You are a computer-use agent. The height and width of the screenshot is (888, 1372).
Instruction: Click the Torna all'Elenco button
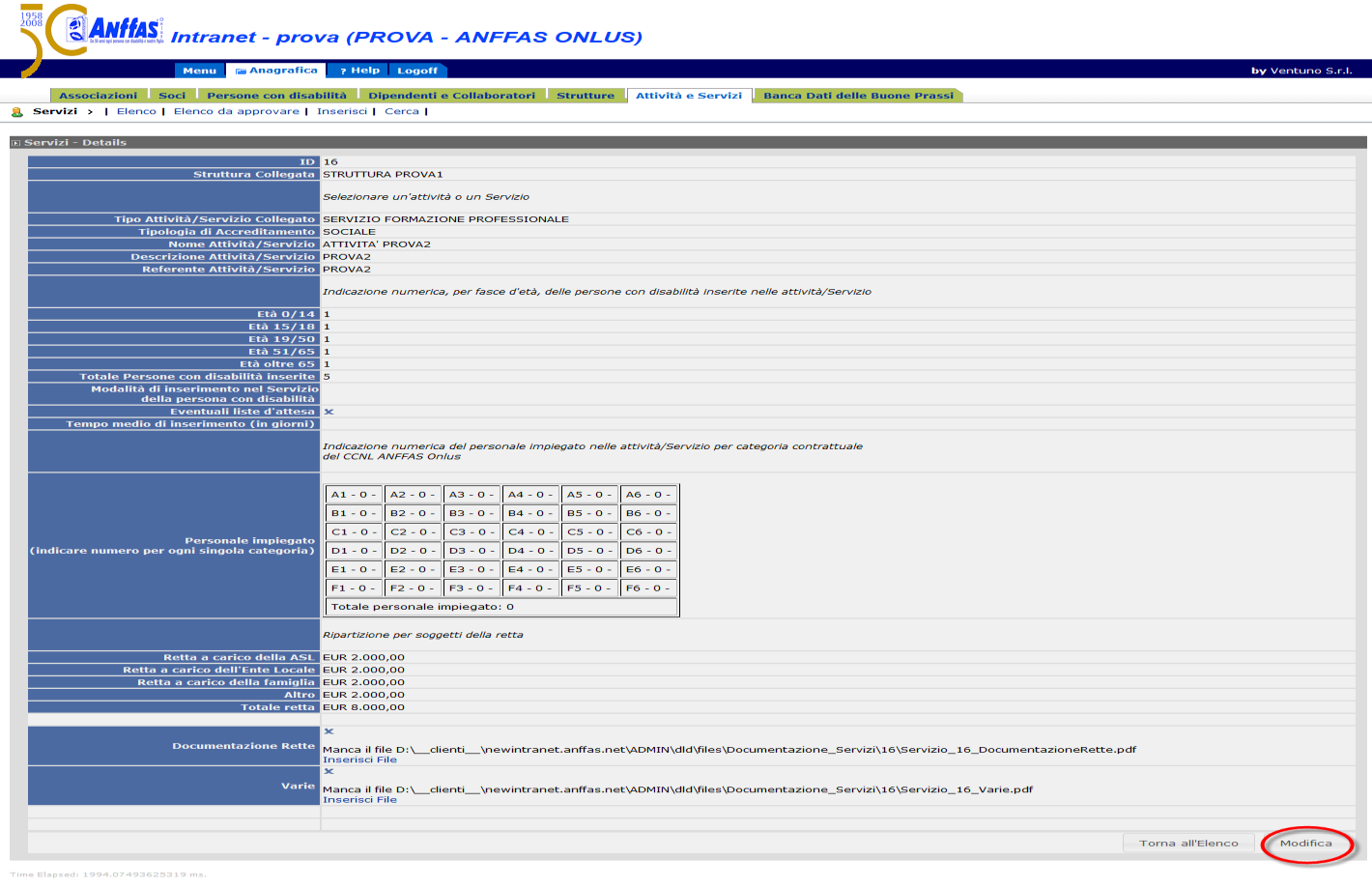click(1188, 844)
